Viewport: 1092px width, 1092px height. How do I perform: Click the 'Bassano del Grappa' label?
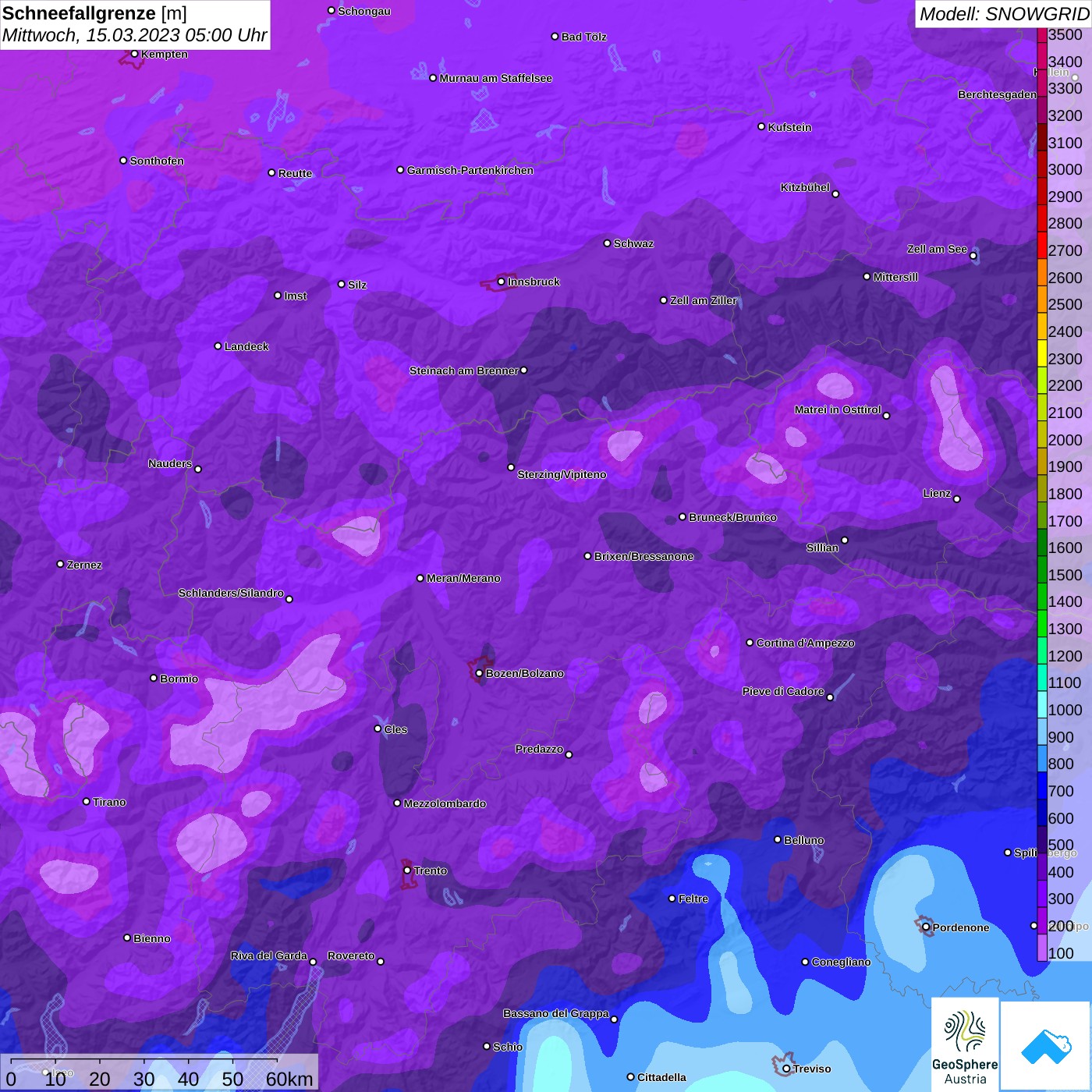pyautogui.click(x=556, y=1013)
